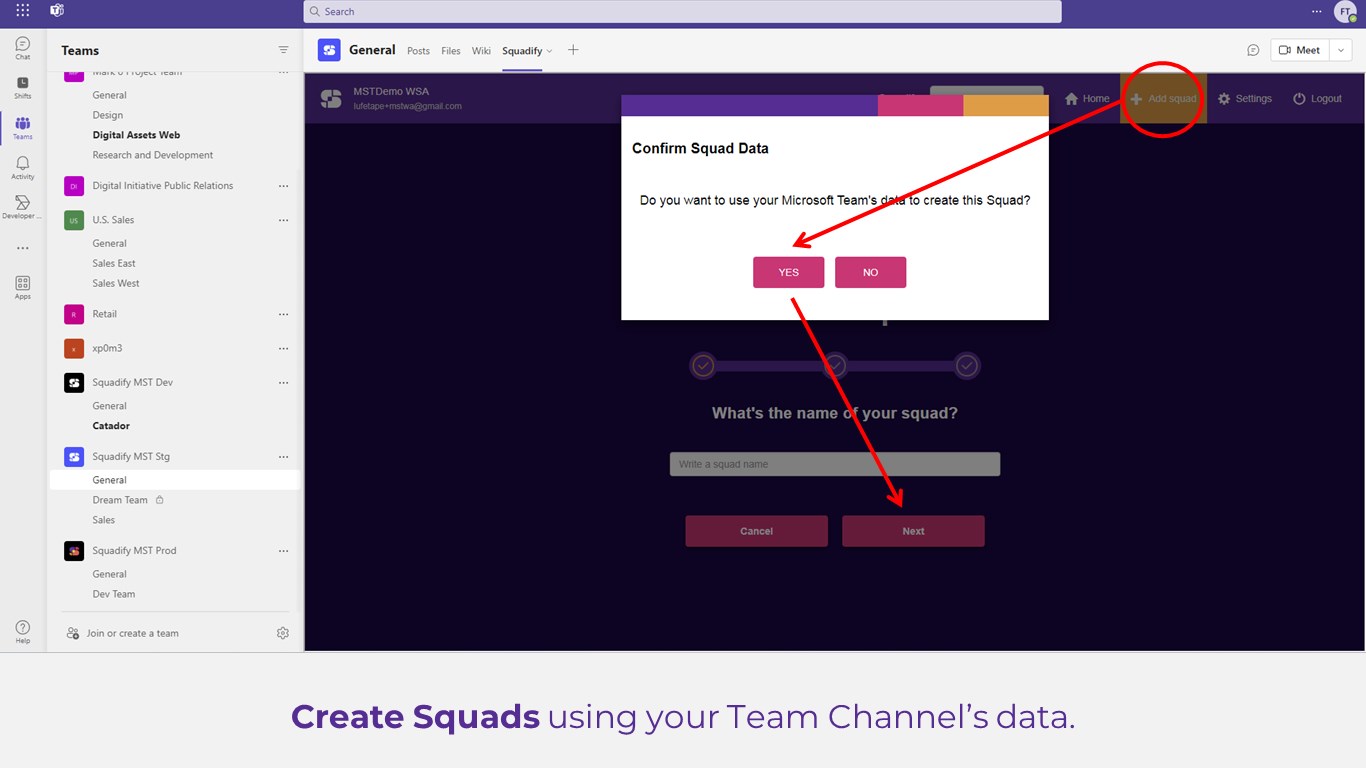Select the xp0m3 team
The width and height of the screenshot is (1366, 768).
107,348
